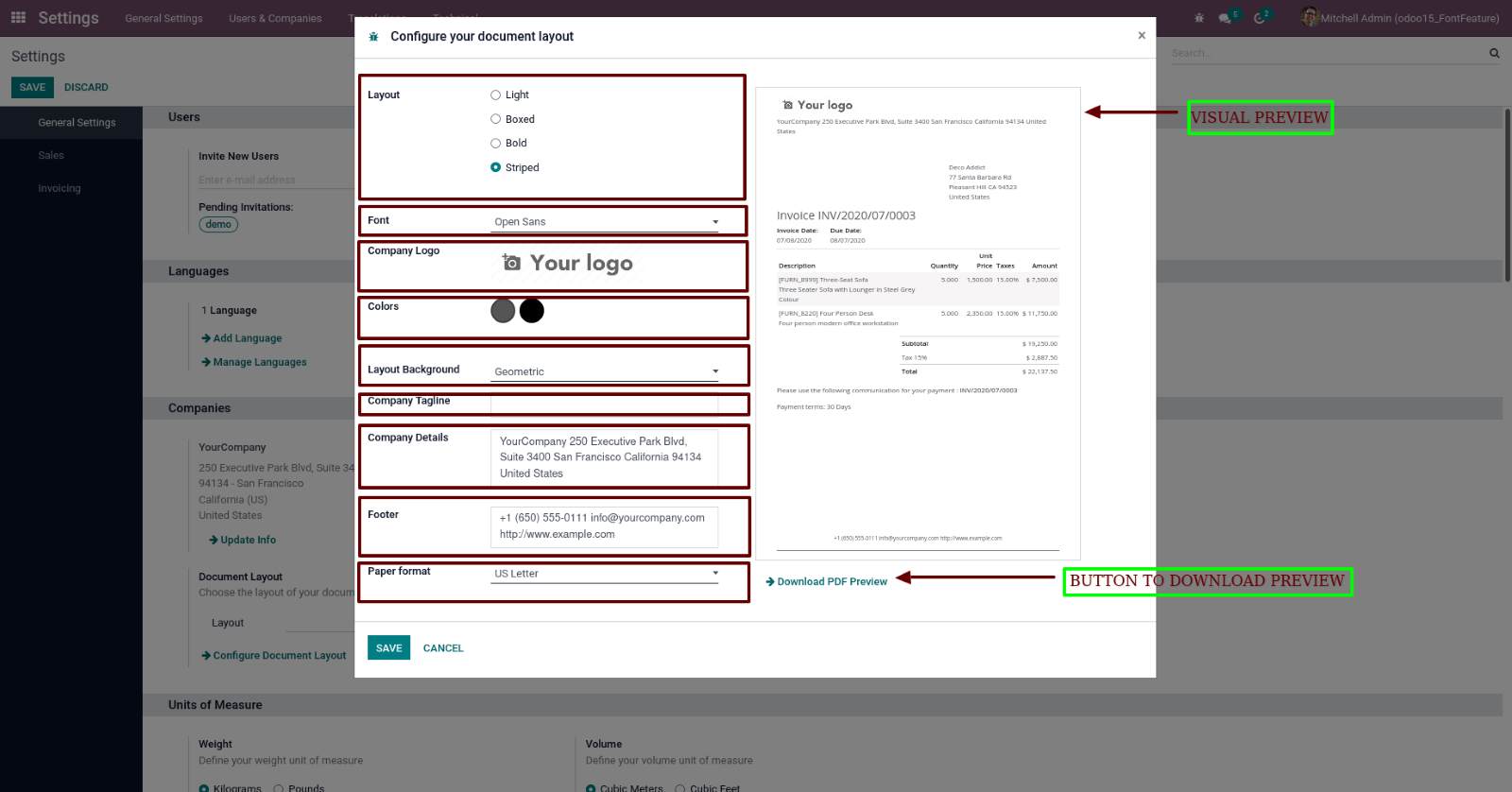Switch to General Settings sidebar tab
1512x792 pixels.
pos(71,123)
